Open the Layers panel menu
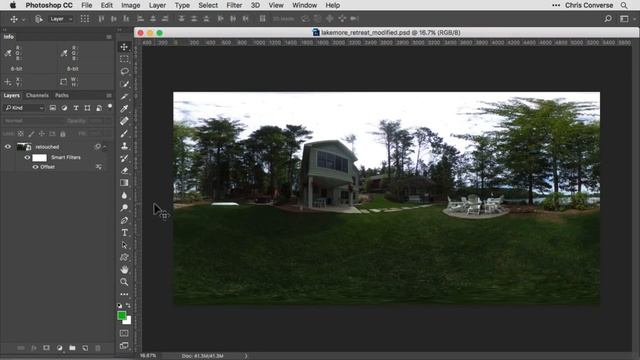This screenshot has width=640, height=360. pos(109,96)
